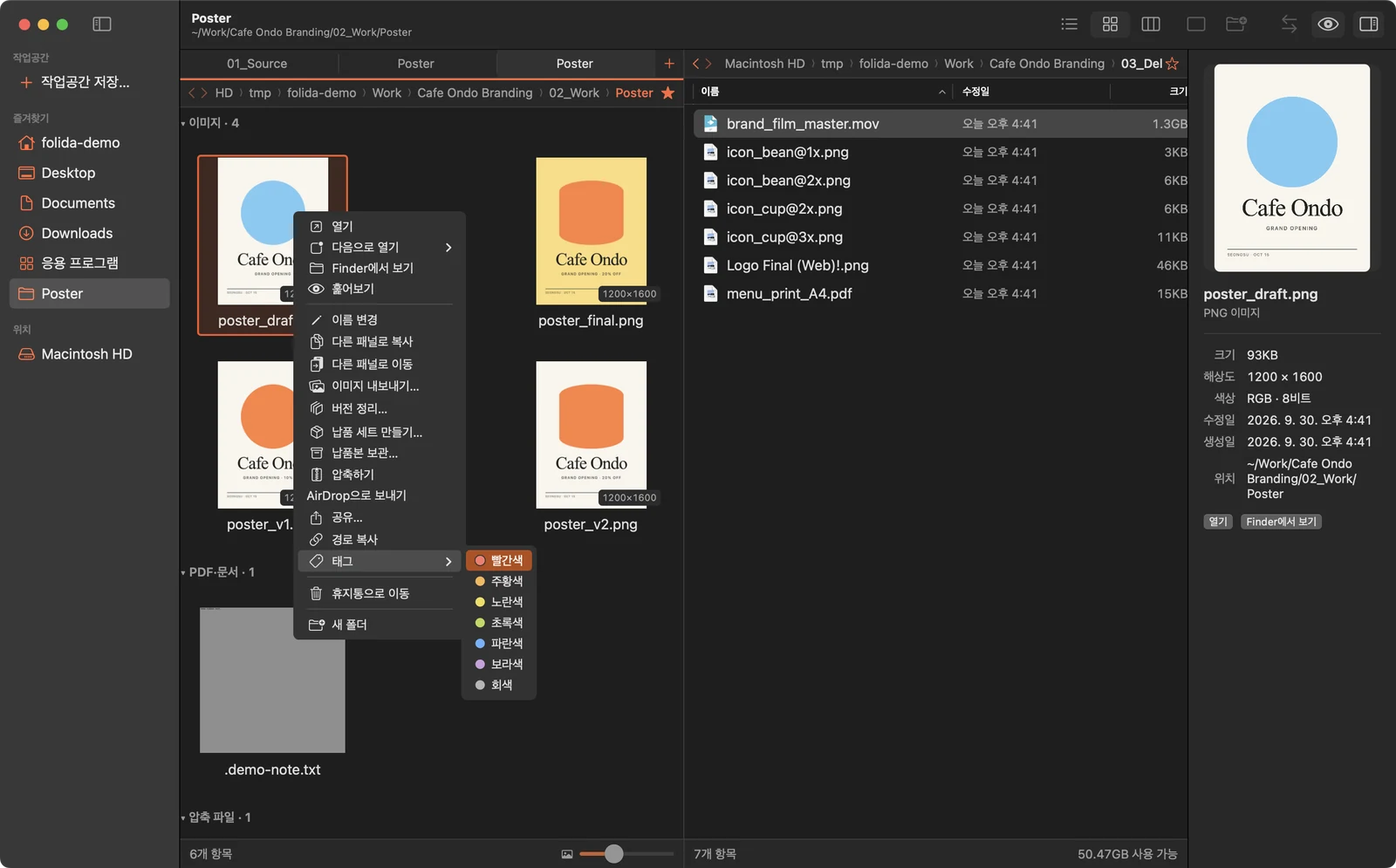
Task: Go forward using the left pane's forward chevron
Action: [204, 92]
